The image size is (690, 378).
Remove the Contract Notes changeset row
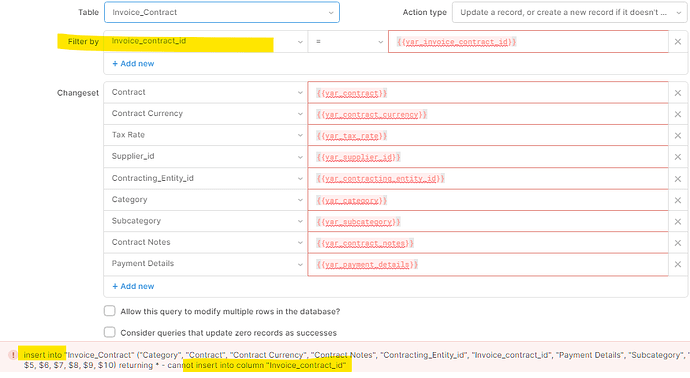pyautogui.click(x=678, y=243)
